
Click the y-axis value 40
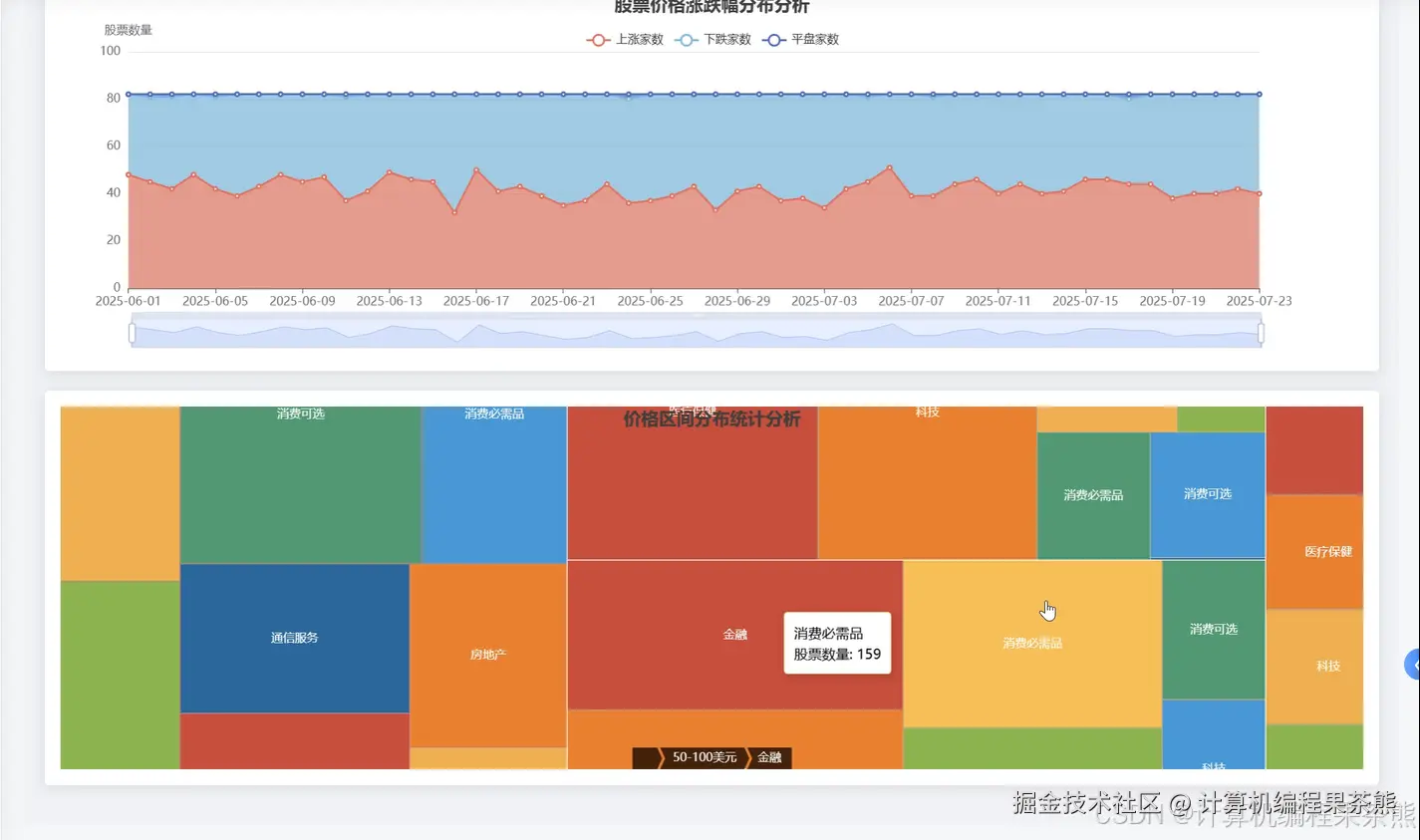click(x=114, y=192)
